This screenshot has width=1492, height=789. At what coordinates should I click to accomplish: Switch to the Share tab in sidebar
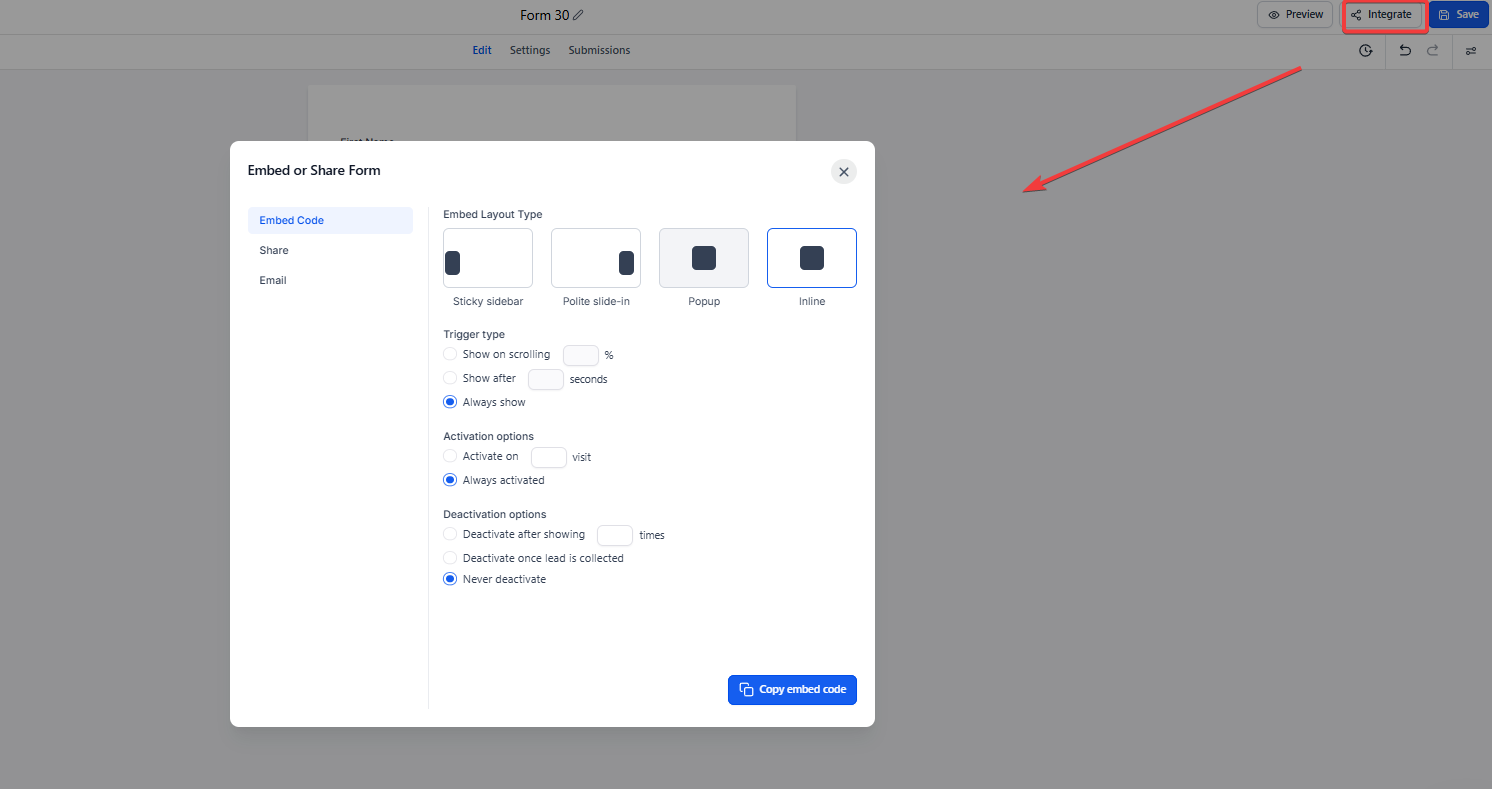click(x=274, y=251)
